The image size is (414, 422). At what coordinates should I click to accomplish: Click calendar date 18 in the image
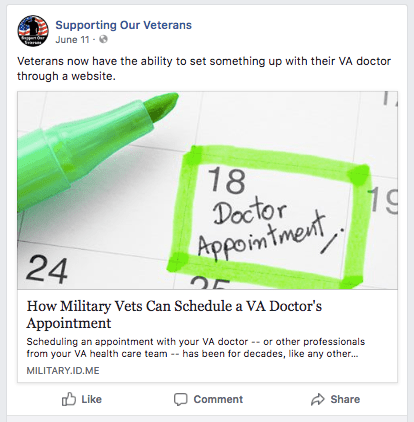(x=227, y=180)
